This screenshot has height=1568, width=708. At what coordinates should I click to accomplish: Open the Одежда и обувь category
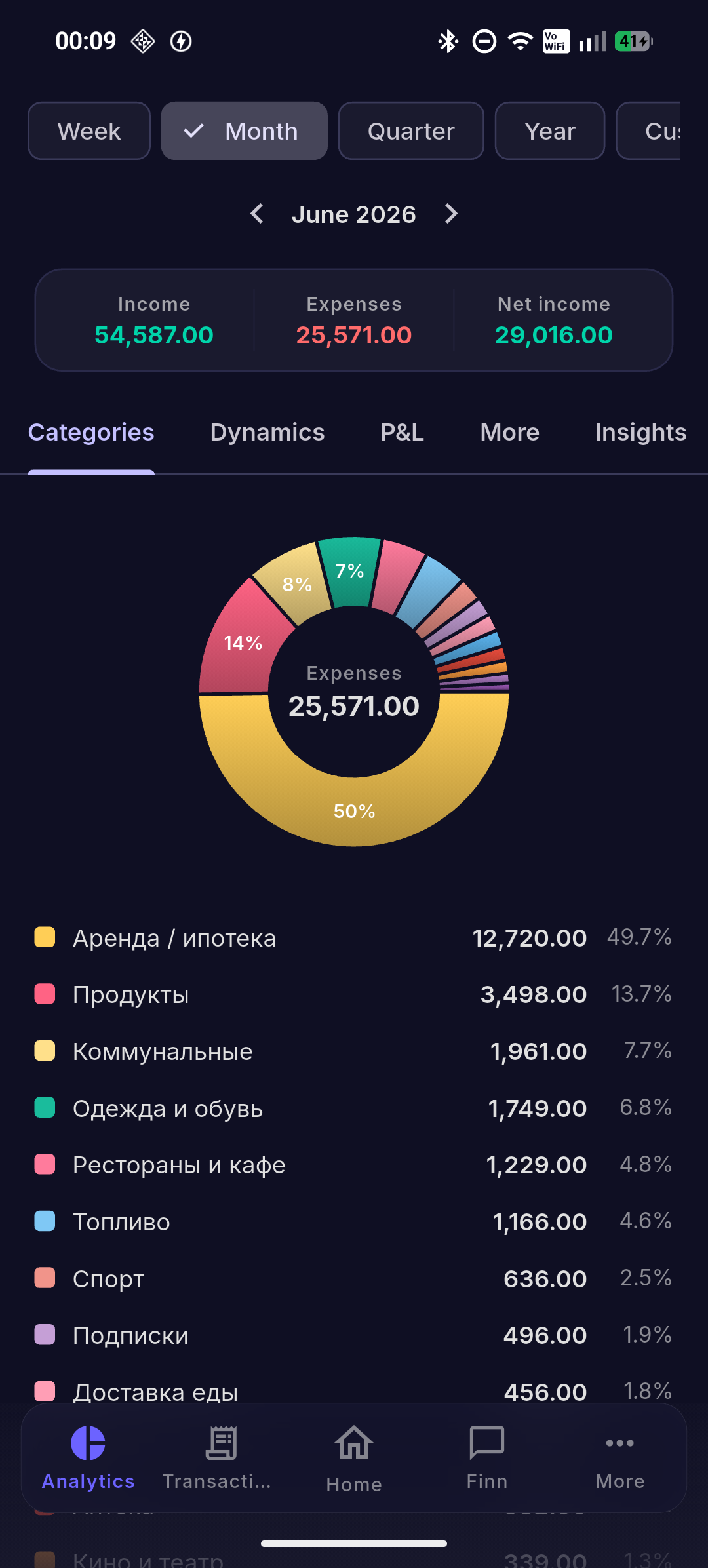coord(354,1108)
